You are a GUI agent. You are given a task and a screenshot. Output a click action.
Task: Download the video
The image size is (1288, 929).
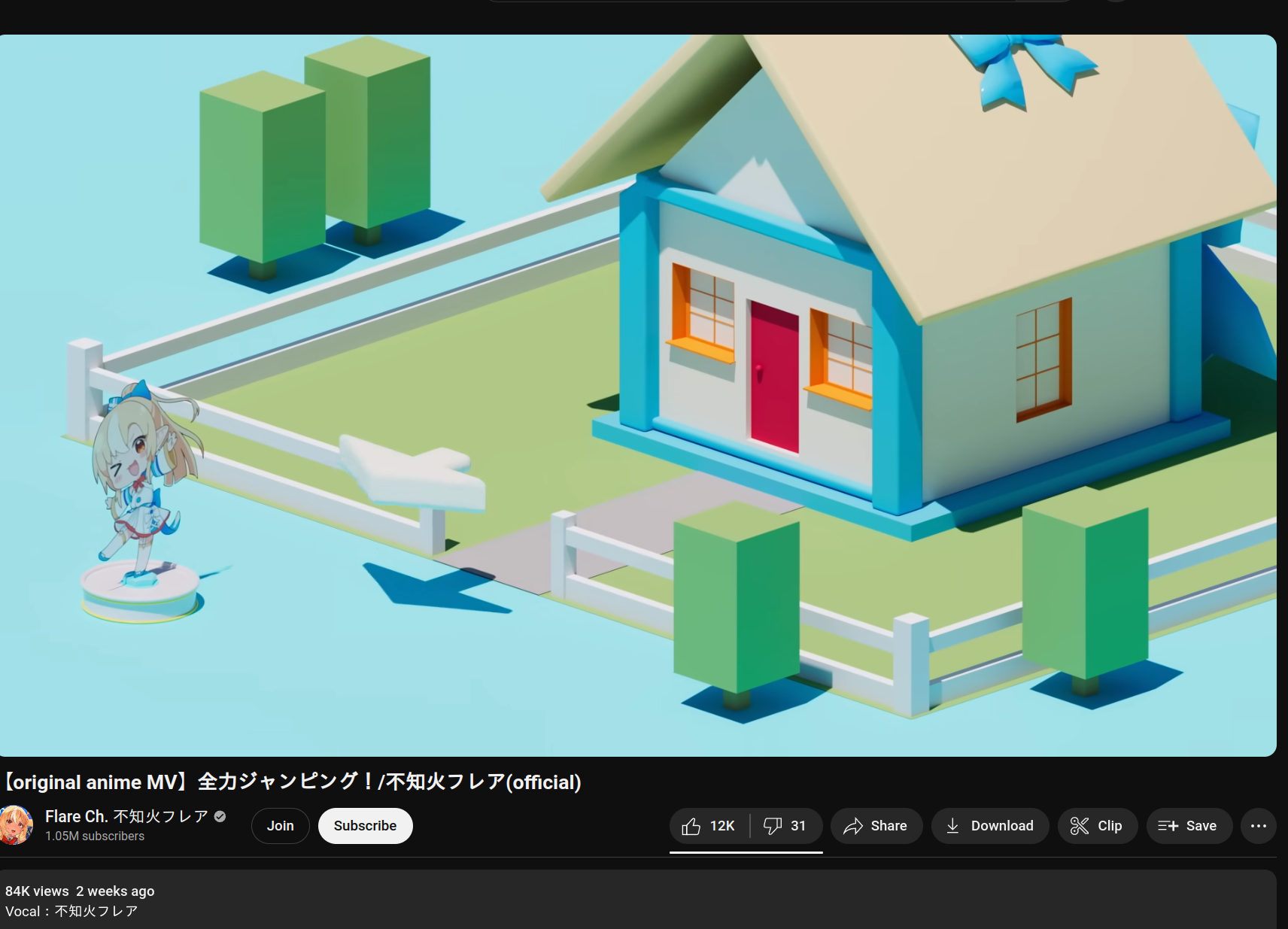point(990,826)
